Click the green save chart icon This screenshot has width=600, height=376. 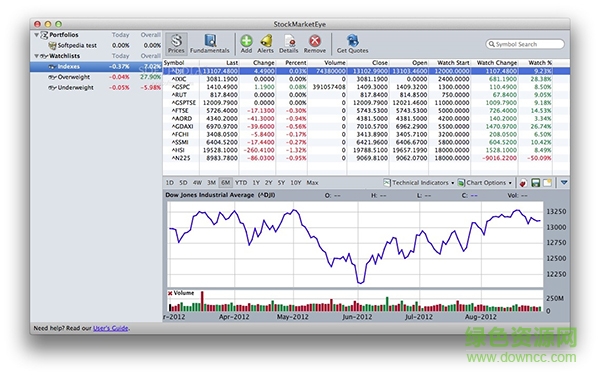(535, 183)
